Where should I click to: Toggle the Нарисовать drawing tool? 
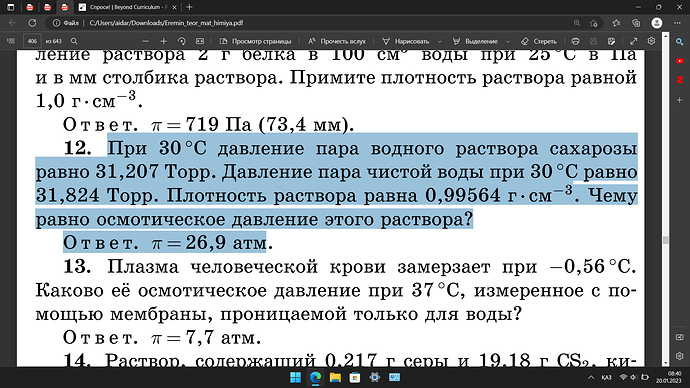tap(405, 41)
